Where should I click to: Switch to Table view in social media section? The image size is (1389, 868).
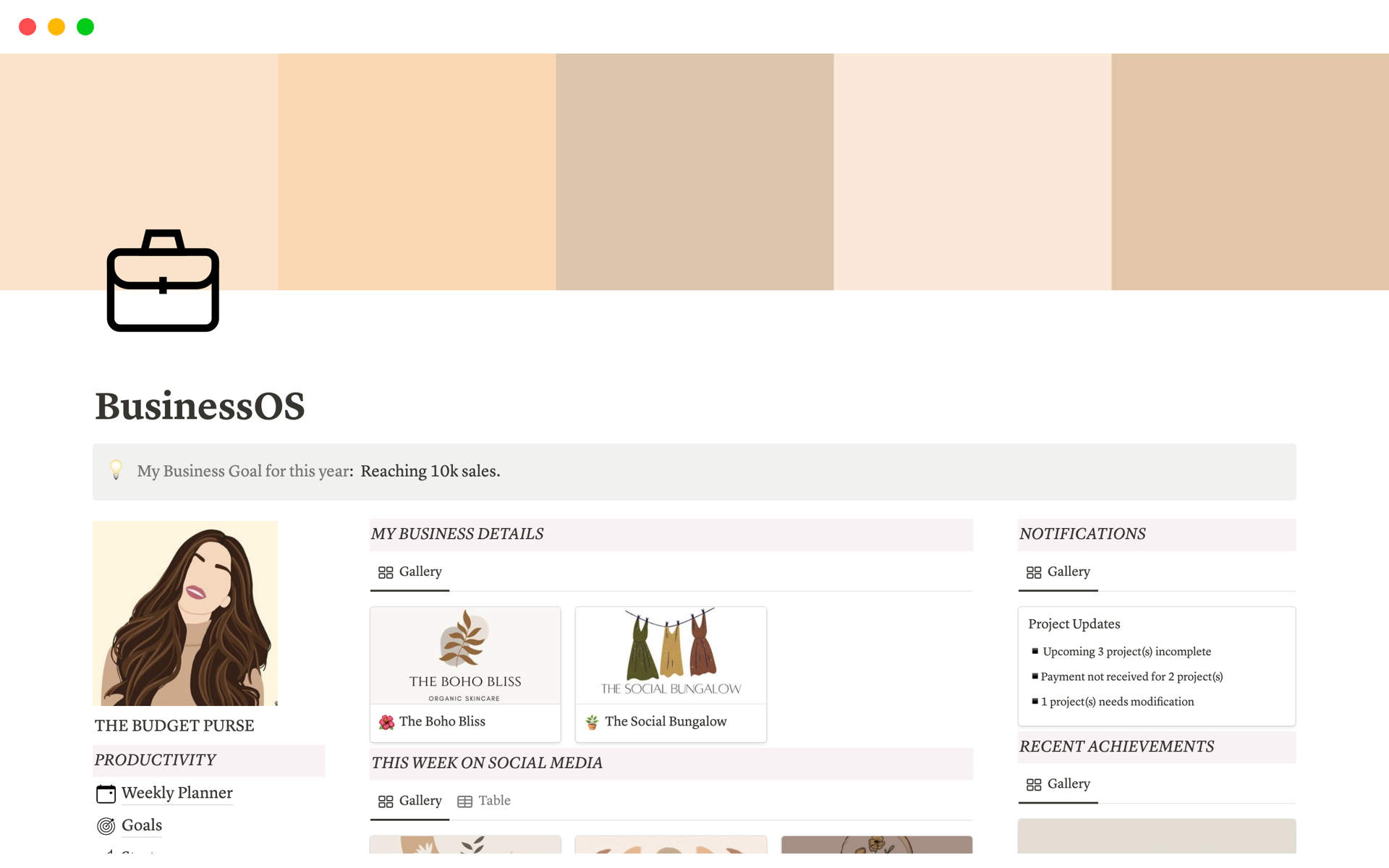(494, 801)
